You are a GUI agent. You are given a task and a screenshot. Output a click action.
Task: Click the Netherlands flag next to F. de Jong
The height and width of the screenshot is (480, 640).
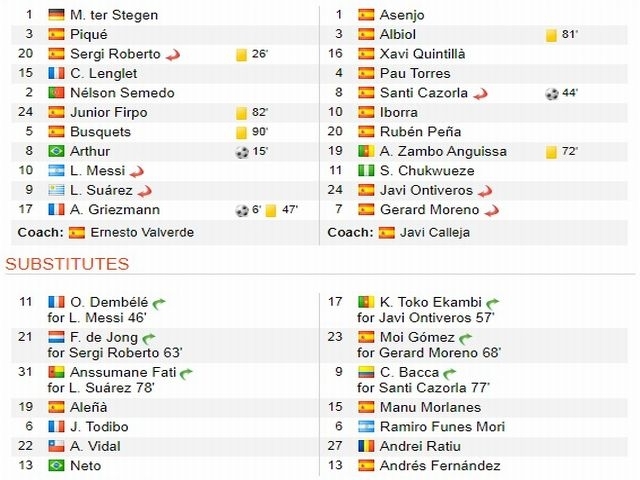pos(56,337)
